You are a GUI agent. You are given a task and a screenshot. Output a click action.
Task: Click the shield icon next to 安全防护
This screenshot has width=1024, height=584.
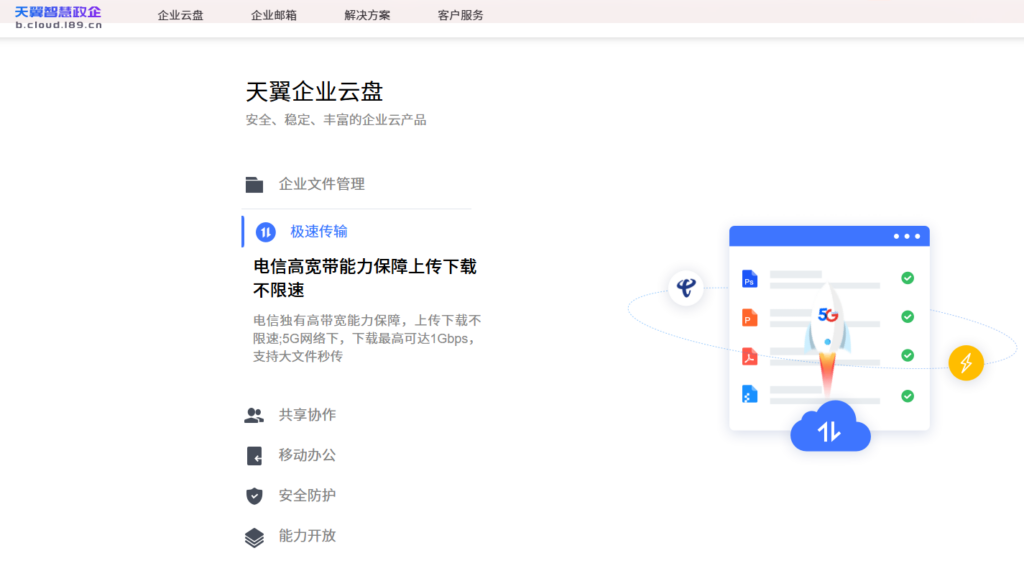pos(256,496)
